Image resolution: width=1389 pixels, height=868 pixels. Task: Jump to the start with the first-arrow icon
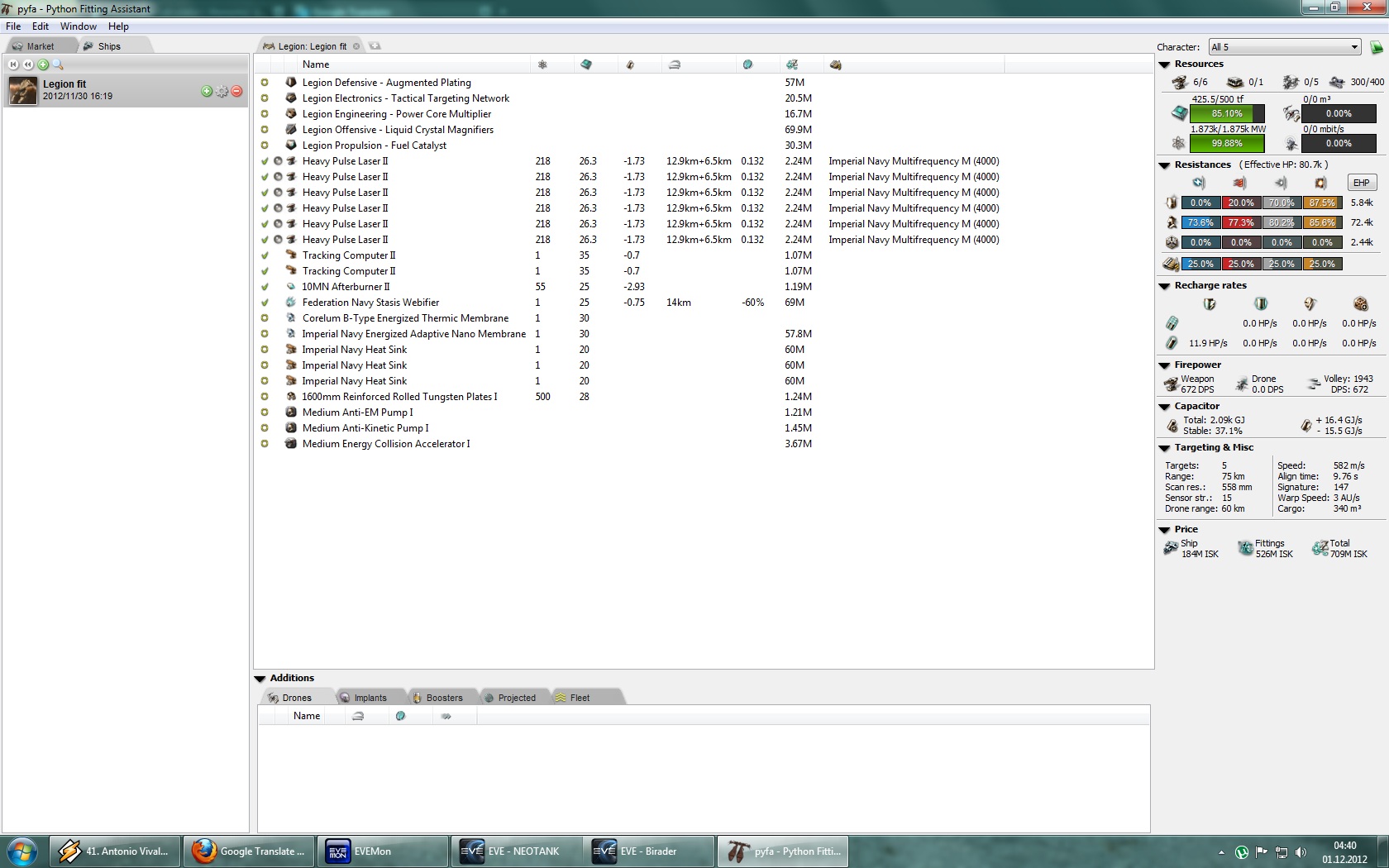tap(13, 64)
